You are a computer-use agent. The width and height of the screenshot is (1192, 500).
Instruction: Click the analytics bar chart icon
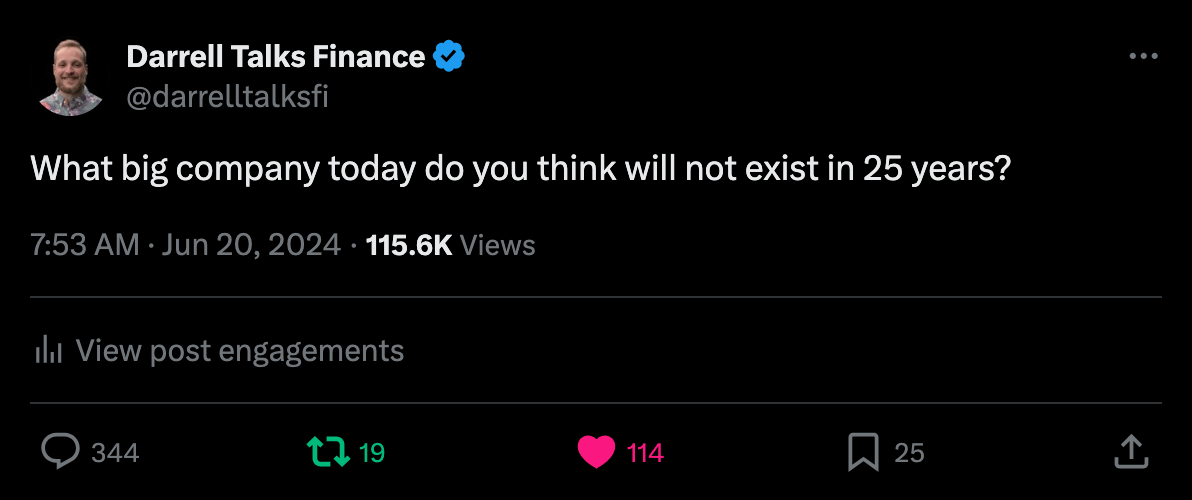click(49, 351)
